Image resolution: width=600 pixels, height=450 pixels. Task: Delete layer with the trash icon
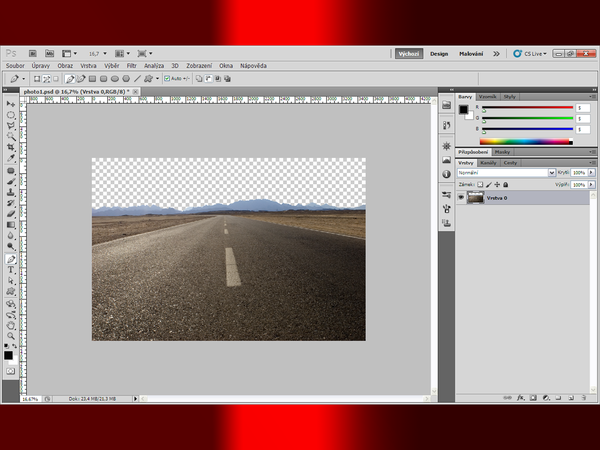(x=583, y=397)
